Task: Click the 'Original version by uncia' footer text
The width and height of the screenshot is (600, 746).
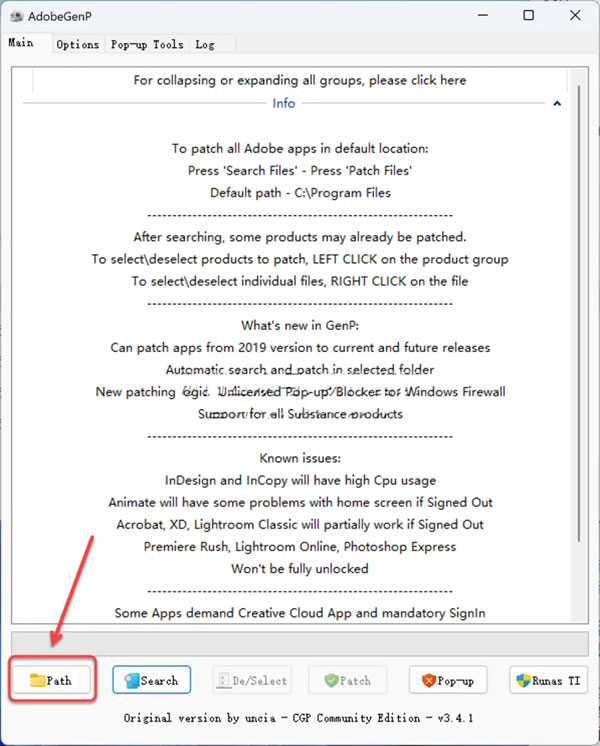Action: [x=298, y=718]
